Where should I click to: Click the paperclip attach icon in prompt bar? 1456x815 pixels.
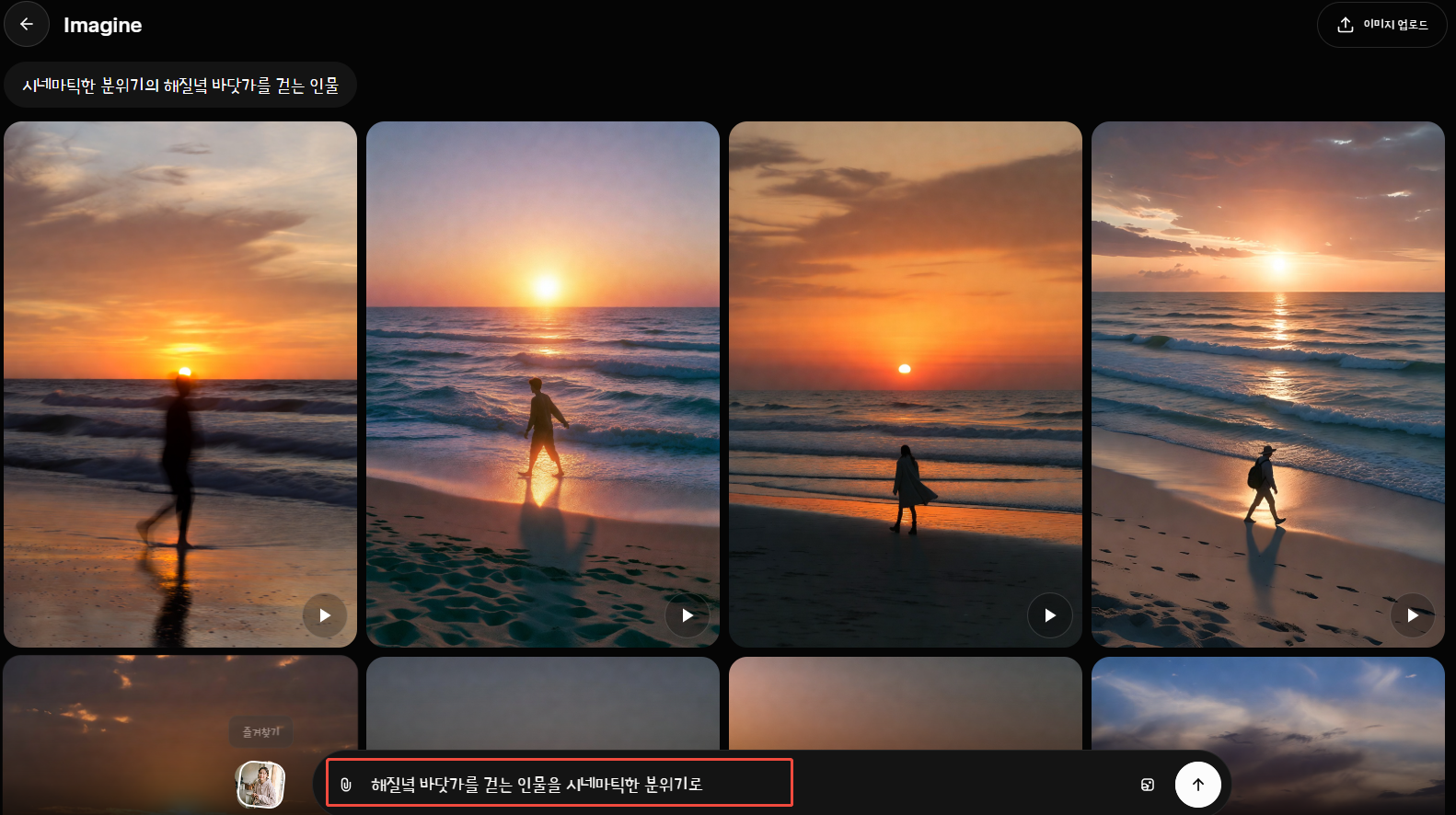[346, 785]
